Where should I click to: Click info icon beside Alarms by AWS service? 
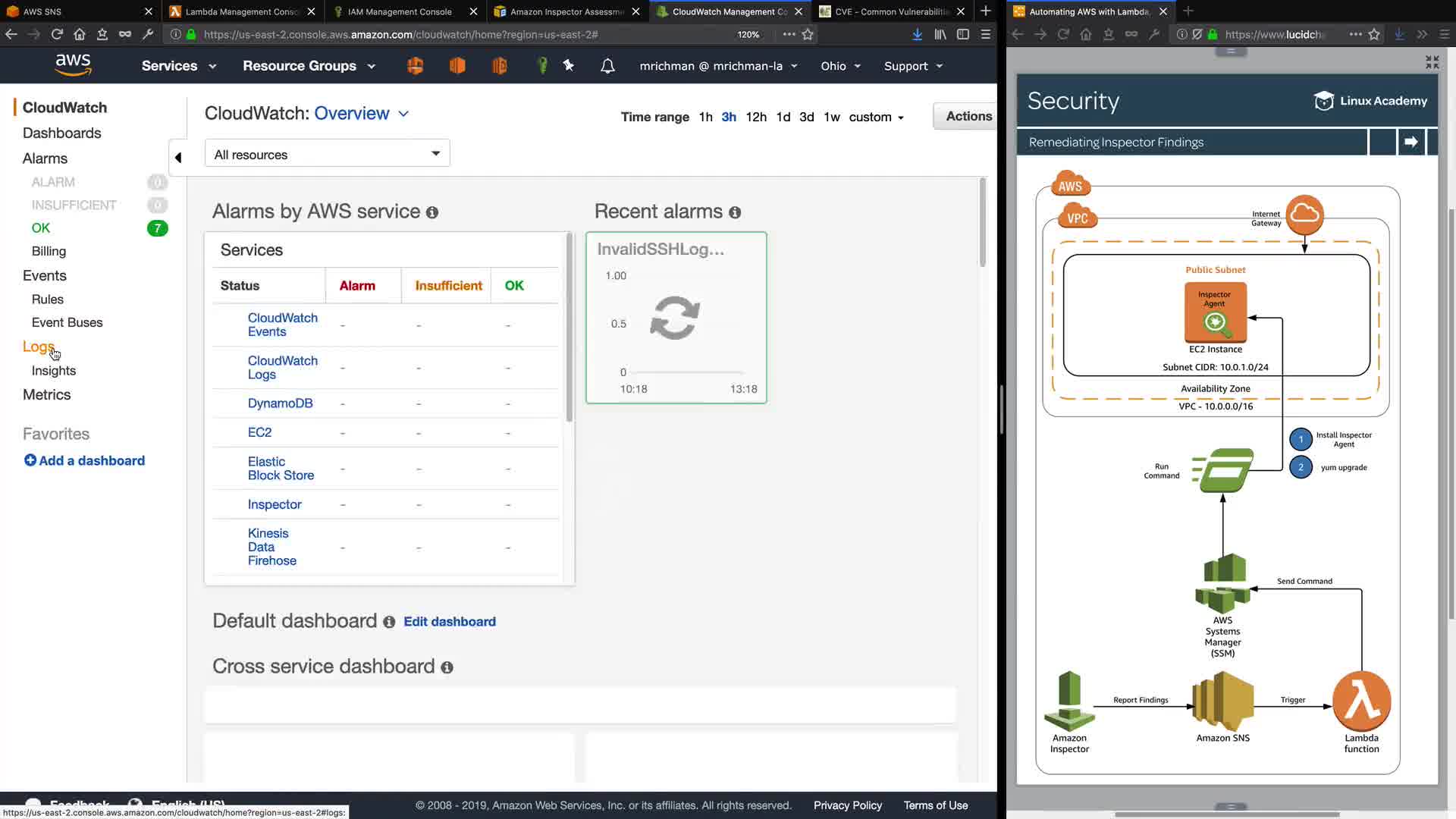432,212
